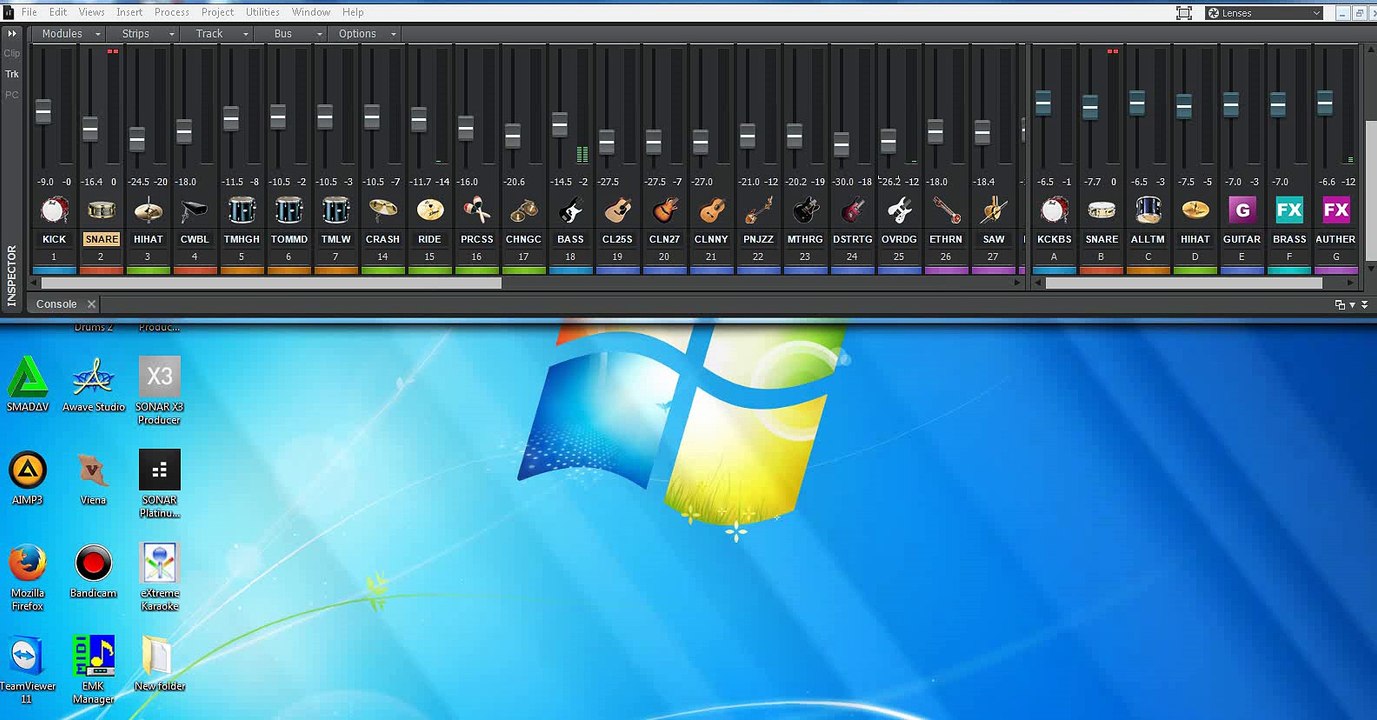This screenshot has height=720, width=1377.
Task: Open the Views menu
Action: pos(91,12)
